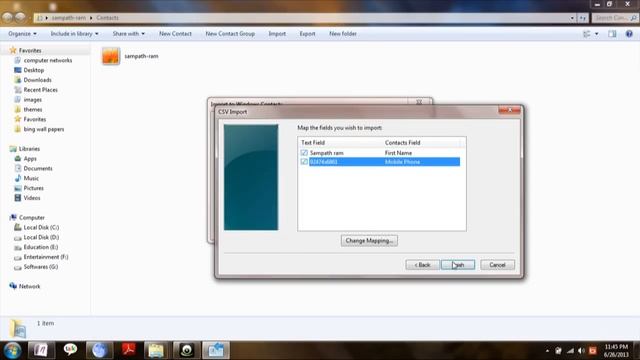
Task: Select the Sampath ram First Name row
Action: [x=380, y=153]
